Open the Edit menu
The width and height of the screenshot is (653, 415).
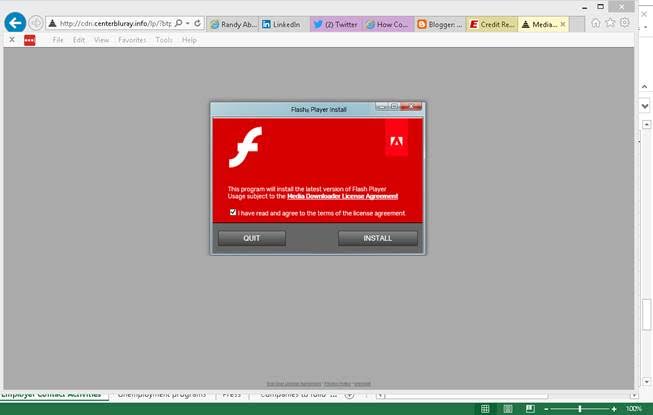click(79, 40)
